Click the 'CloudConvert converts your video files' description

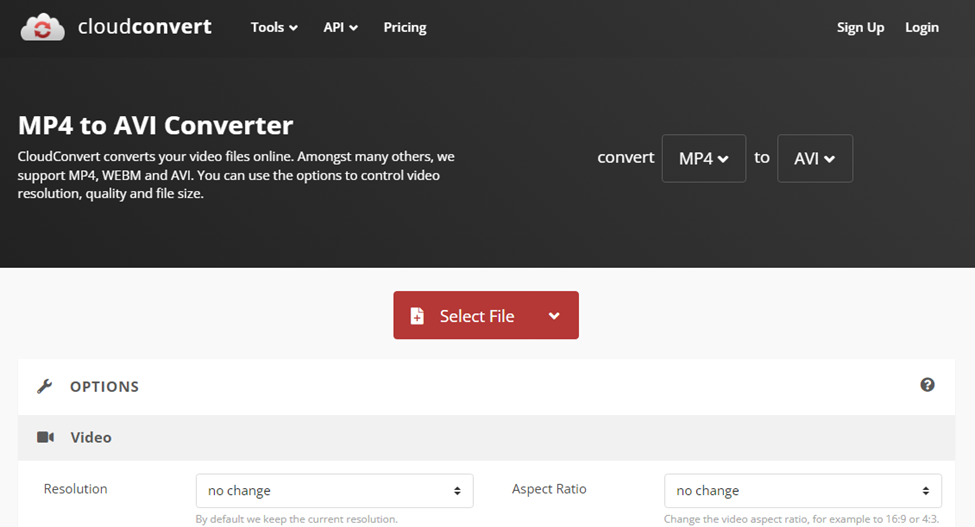(x=236, y=175)
